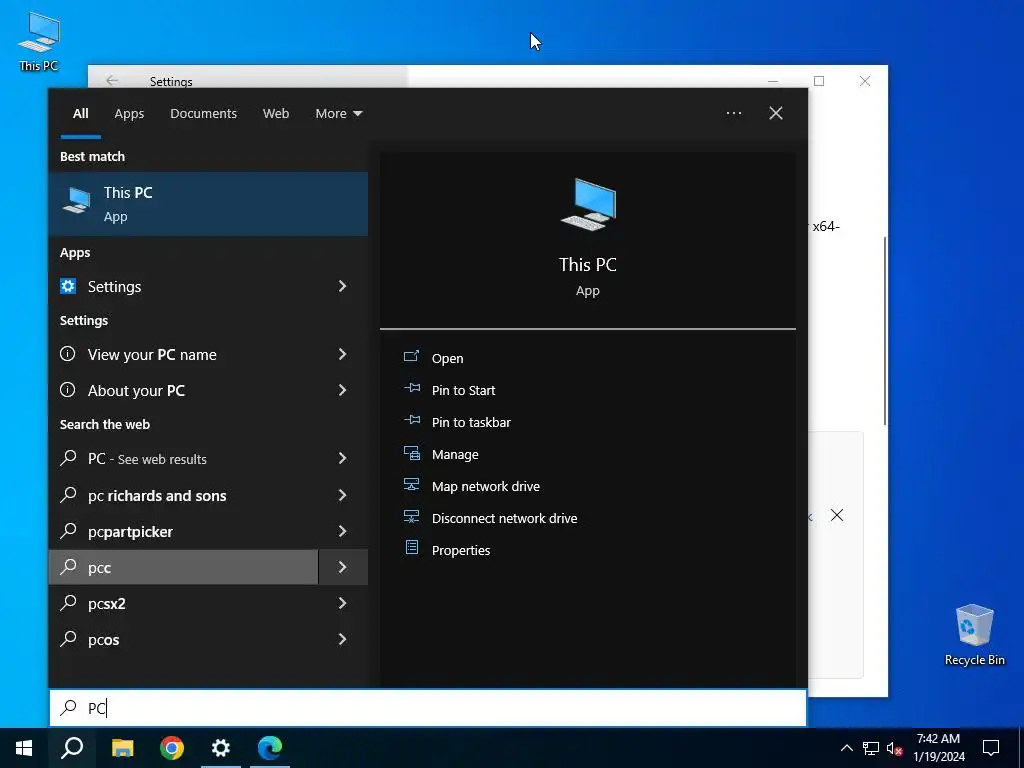The height and width of the screenshot is (768, 1024).
Task: Show hidden system tray icons
Action: pyautogui.click(x=846, y=748)
